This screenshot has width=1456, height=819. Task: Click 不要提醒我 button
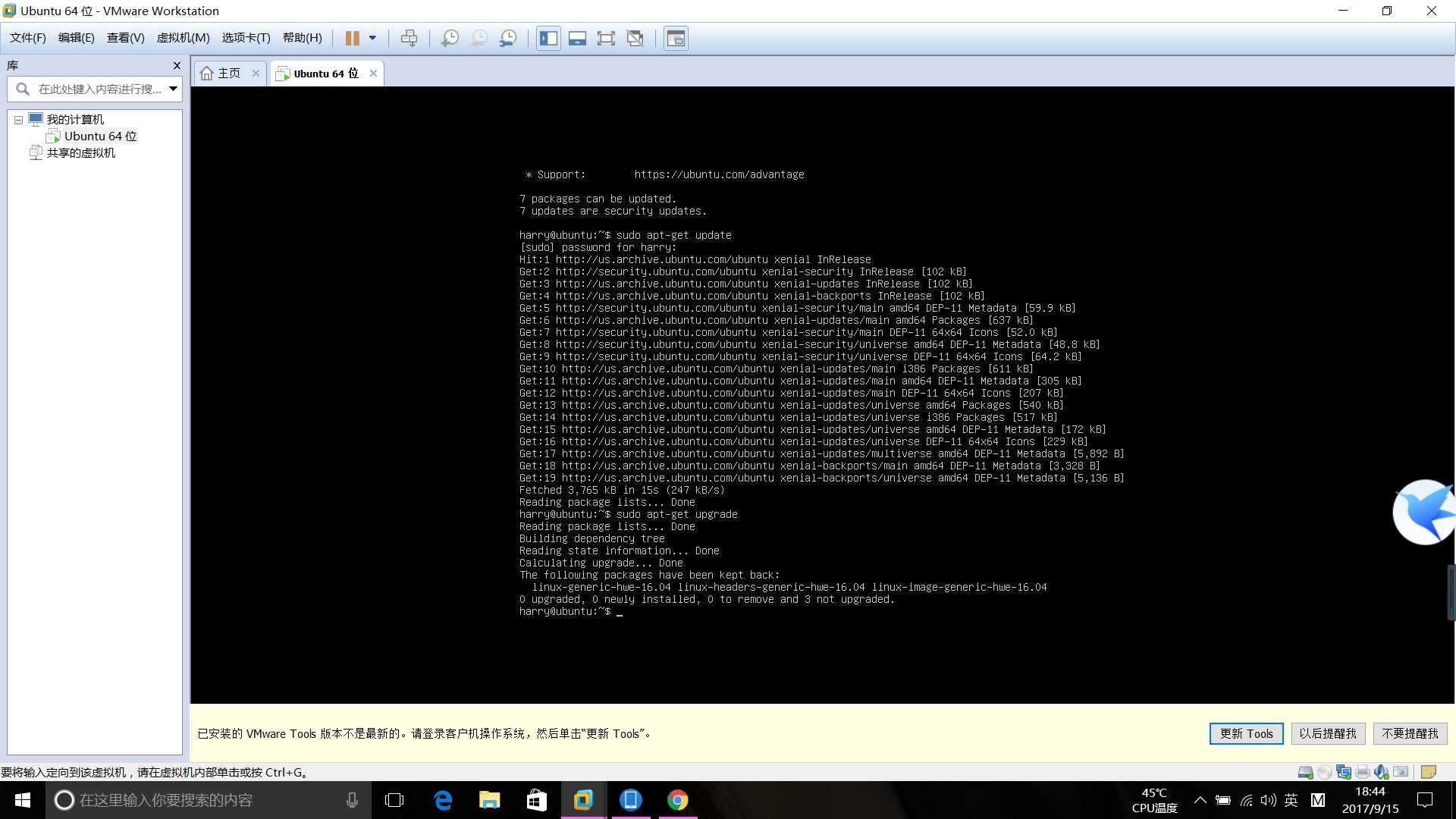pos(1410,733)
